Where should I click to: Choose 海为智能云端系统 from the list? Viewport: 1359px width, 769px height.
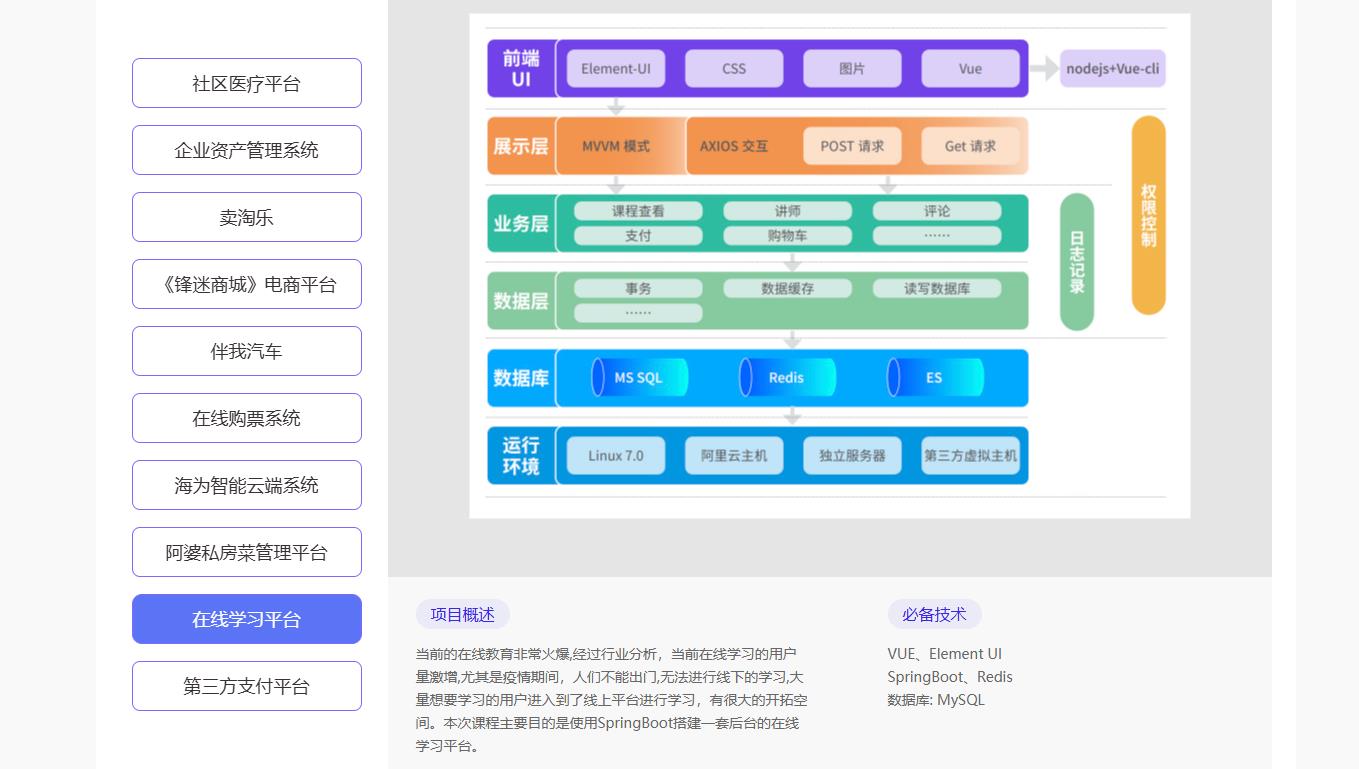tap(246, 485)
